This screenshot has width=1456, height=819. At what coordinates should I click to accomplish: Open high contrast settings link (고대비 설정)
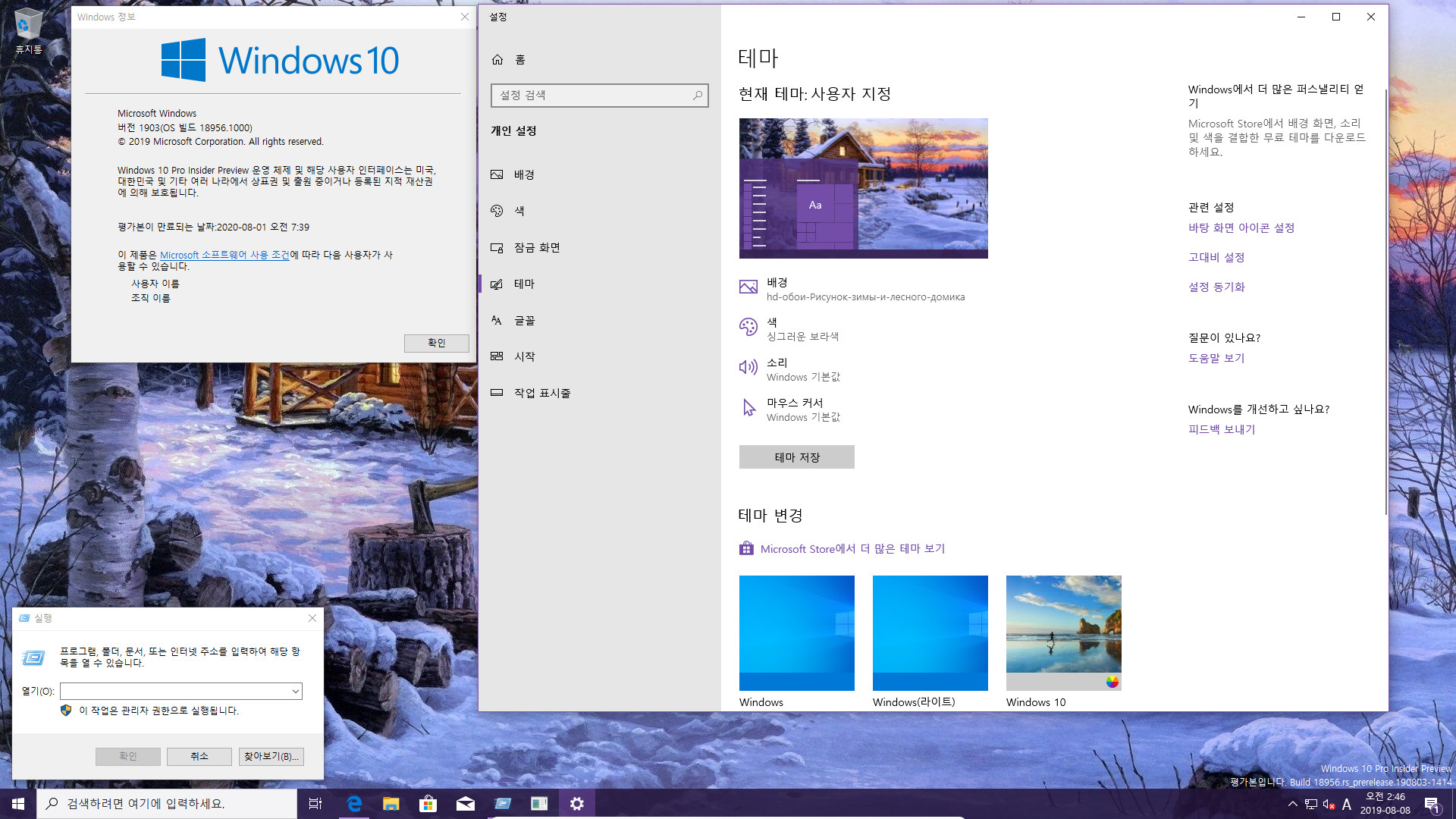click(1216, 257)
